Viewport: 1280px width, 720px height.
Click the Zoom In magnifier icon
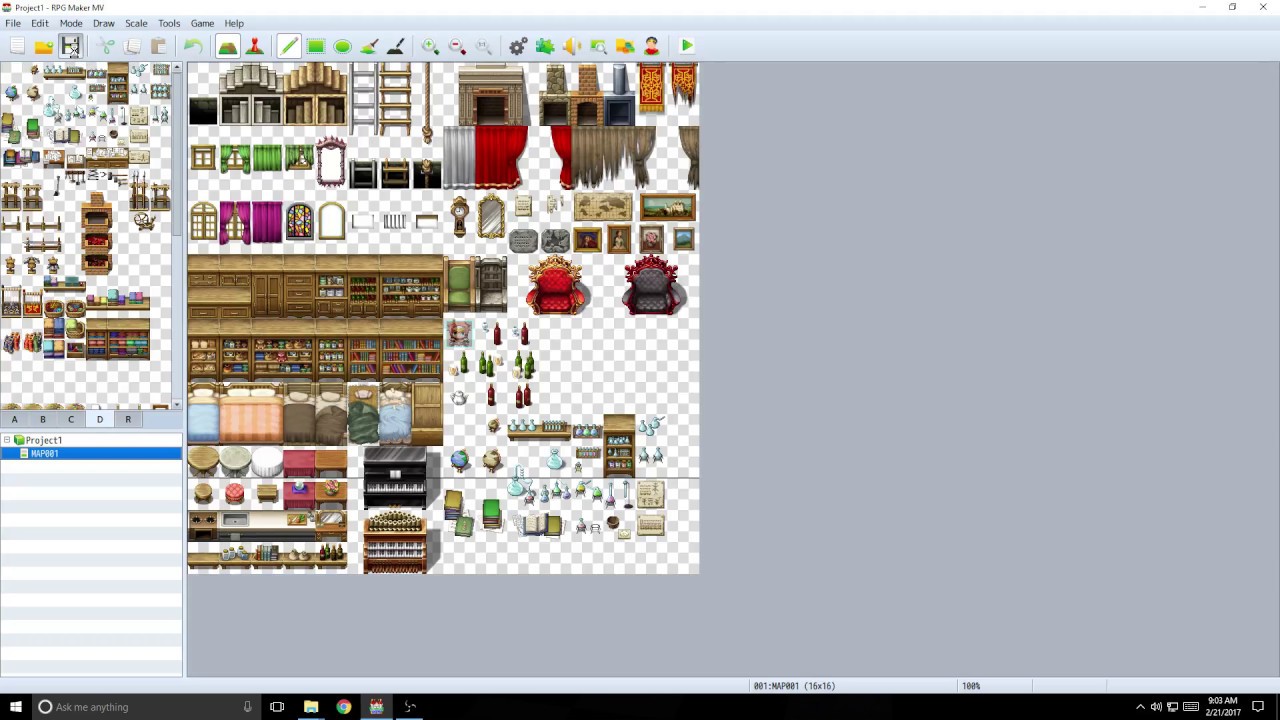[x=430, y=46]
